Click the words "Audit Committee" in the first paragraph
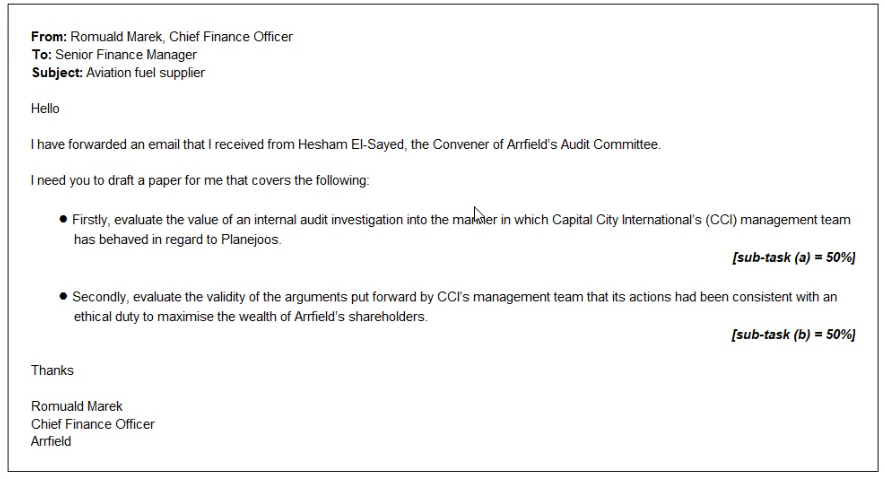The height and width of the screenshot is (479, 885). point(613,145)
